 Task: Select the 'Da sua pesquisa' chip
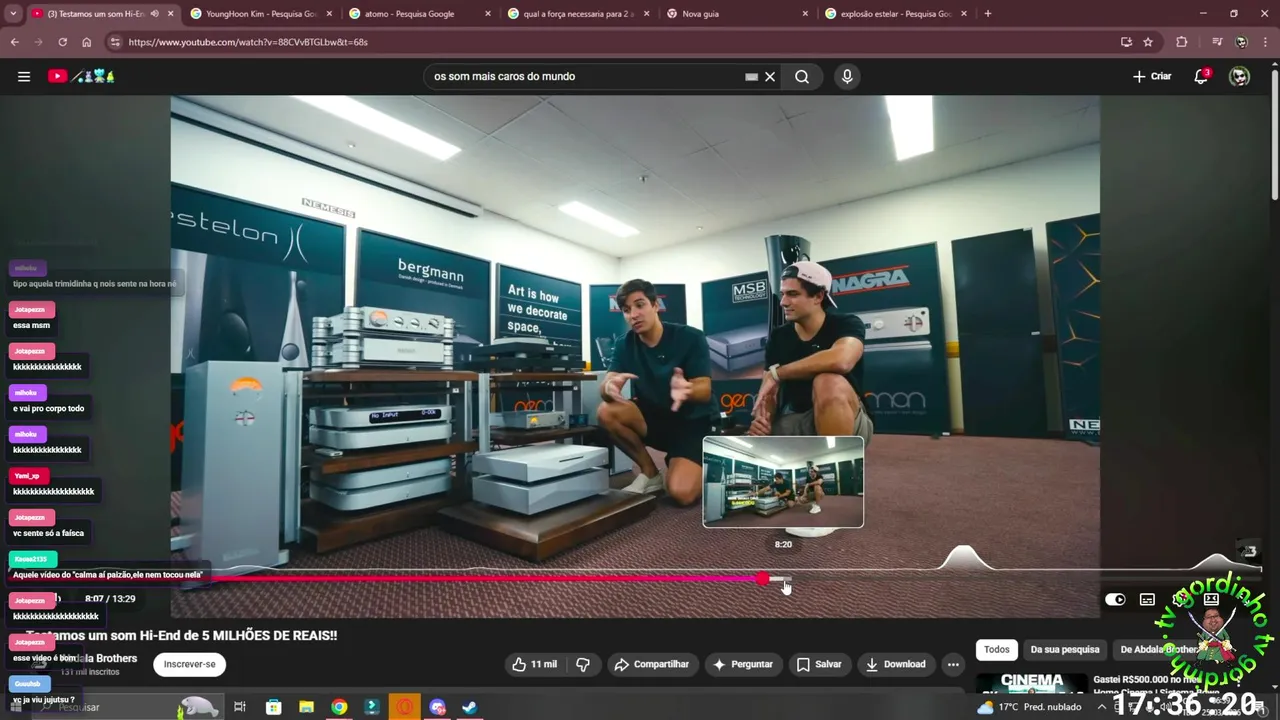tap(1065, 650)
